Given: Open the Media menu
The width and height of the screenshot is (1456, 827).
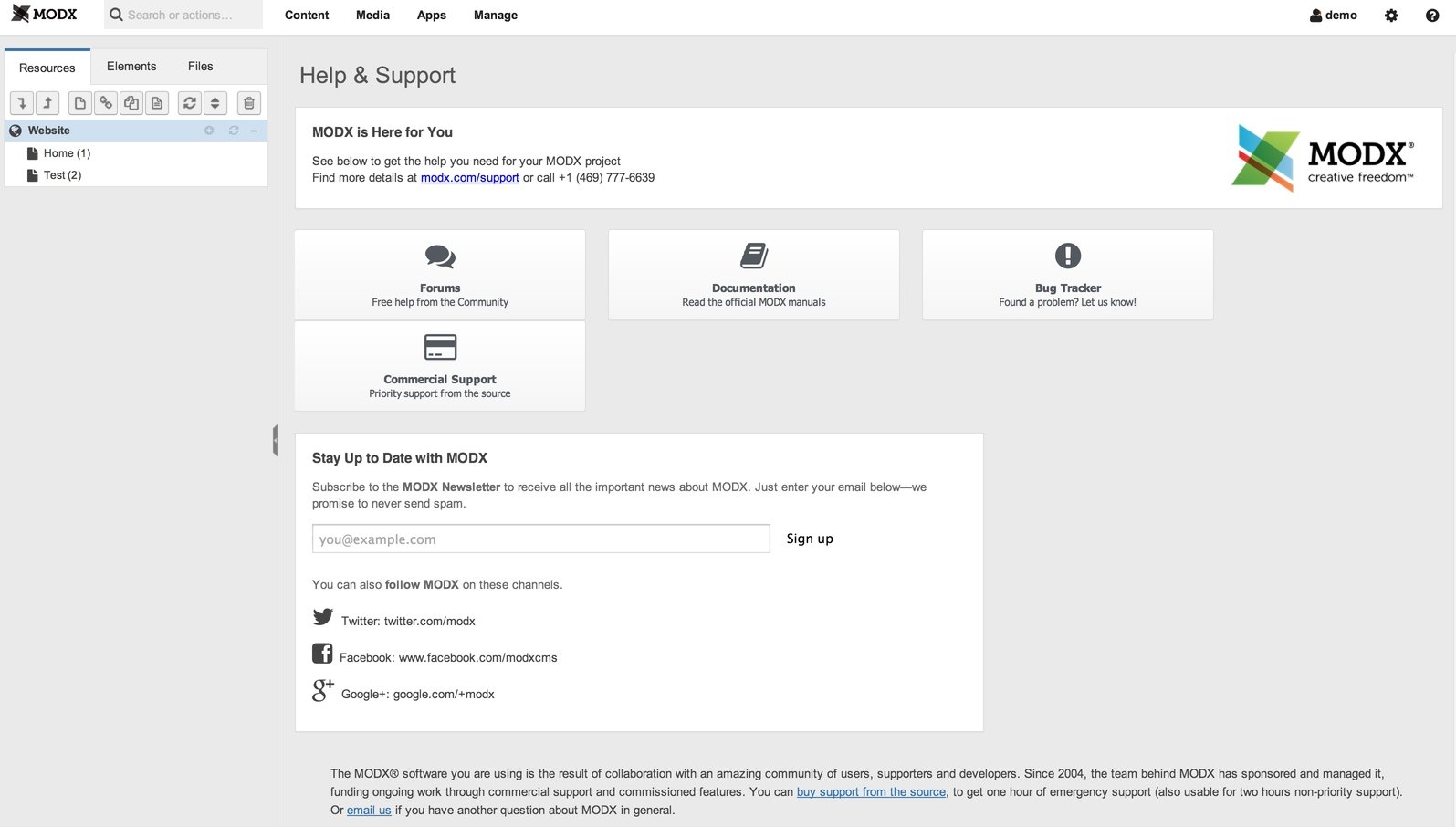Looking at the screenshot, I should (372, 16).
